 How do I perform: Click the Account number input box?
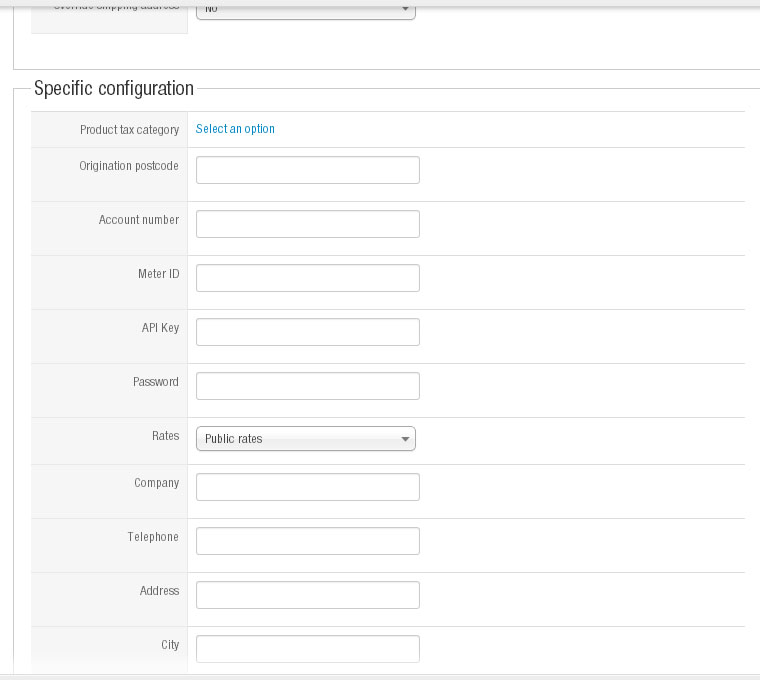click(307, 224)
